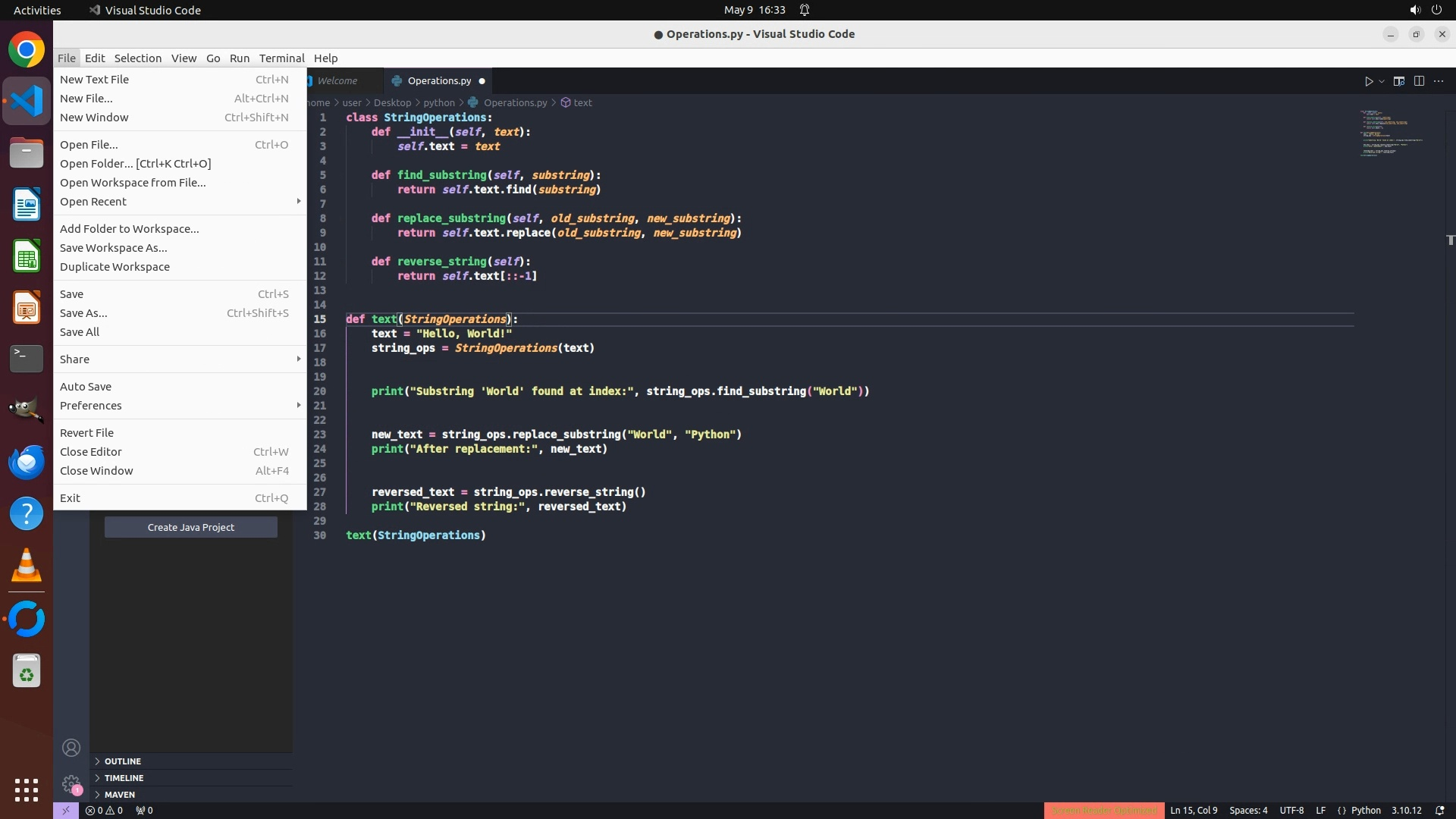This screenshot has height=819, width=1456.
Task: Run the Python file with play icon
Action: 1369,81
